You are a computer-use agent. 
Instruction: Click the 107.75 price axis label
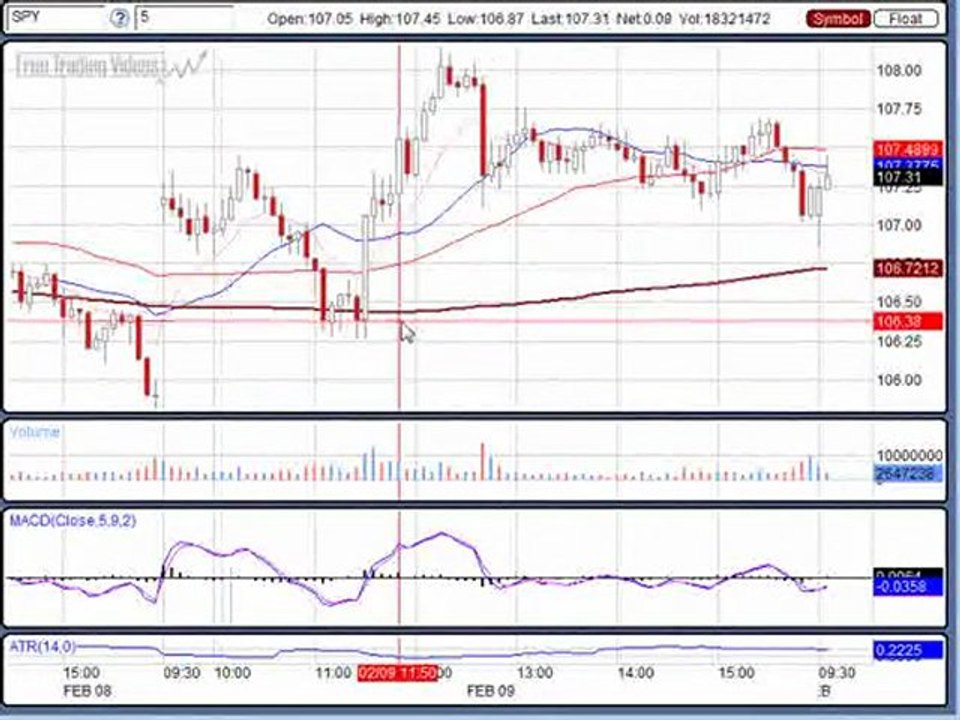[899, 110]
